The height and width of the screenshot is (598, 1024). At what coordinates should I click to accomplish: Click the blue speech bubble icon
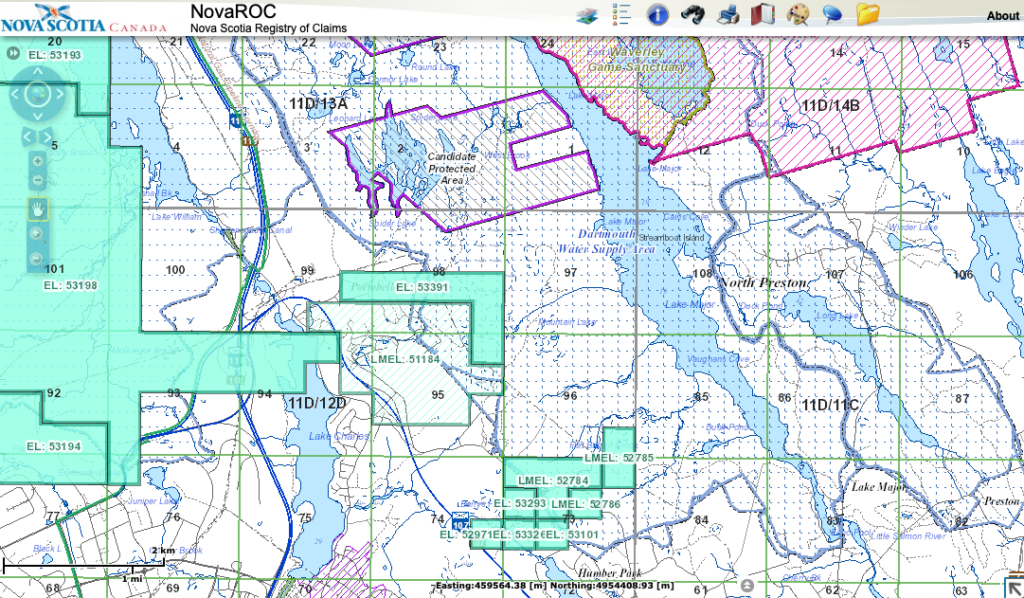point(832,14)
